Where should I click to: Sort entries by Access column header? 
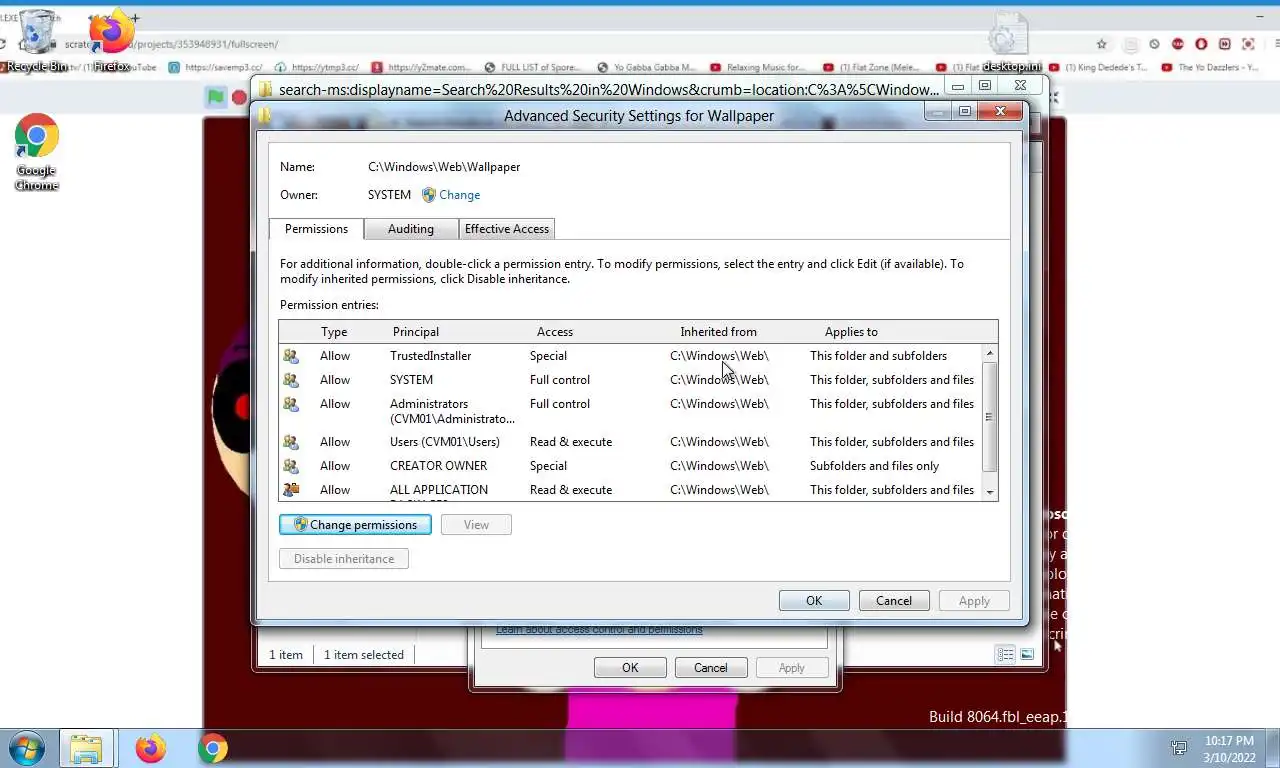(555, 332)
